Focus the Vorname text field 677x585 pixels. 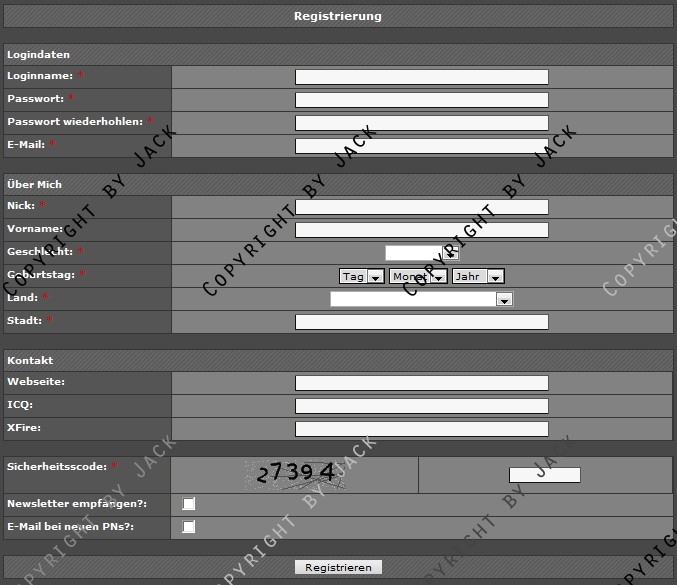(x=422, y=230)
